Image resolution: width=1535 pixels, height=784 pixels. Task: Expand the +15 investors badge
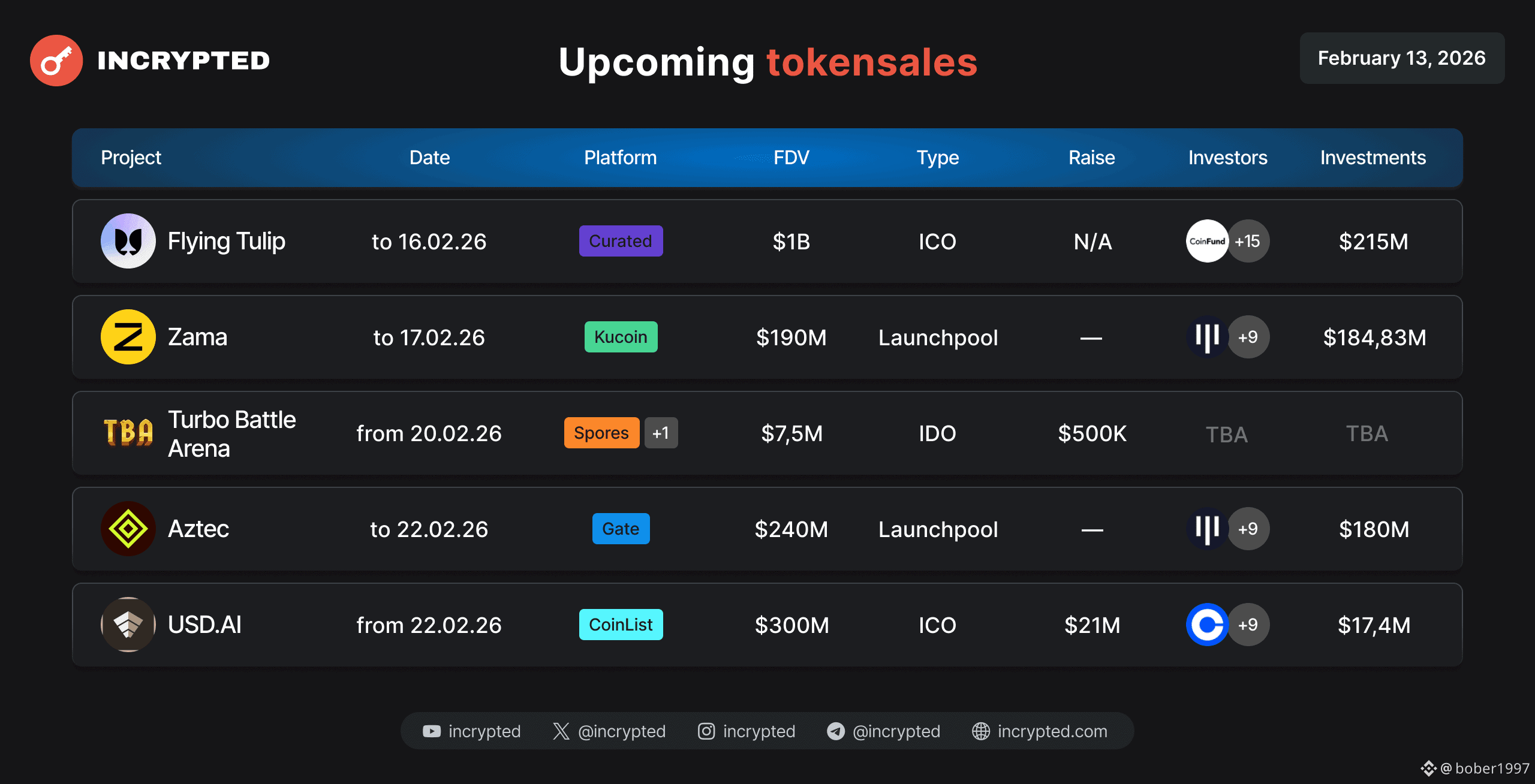click(1248, 241)
